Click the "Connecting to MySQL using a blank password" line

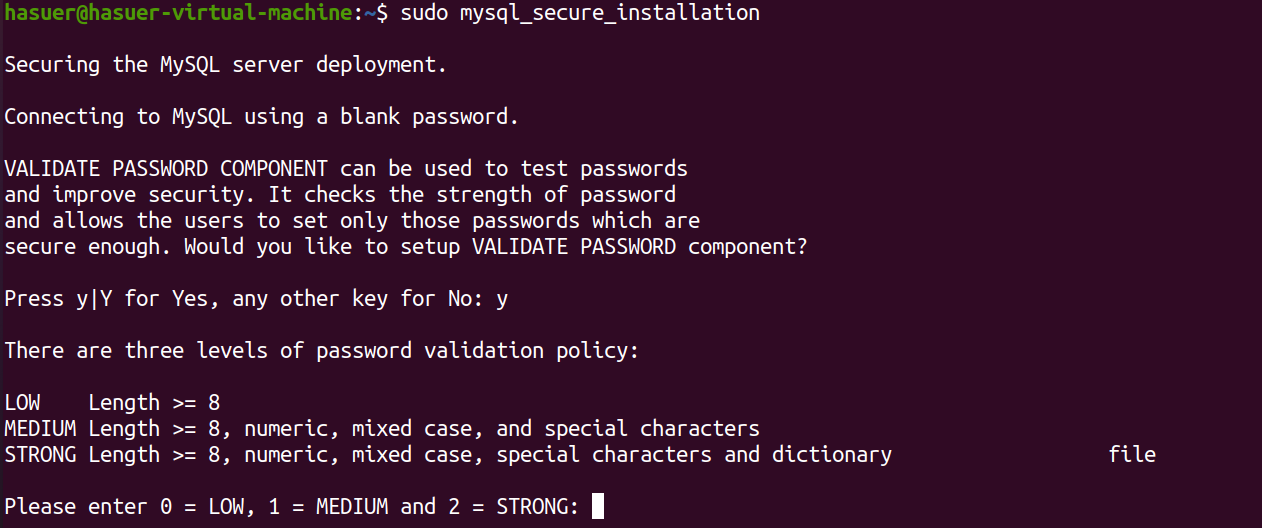[262, 117]
